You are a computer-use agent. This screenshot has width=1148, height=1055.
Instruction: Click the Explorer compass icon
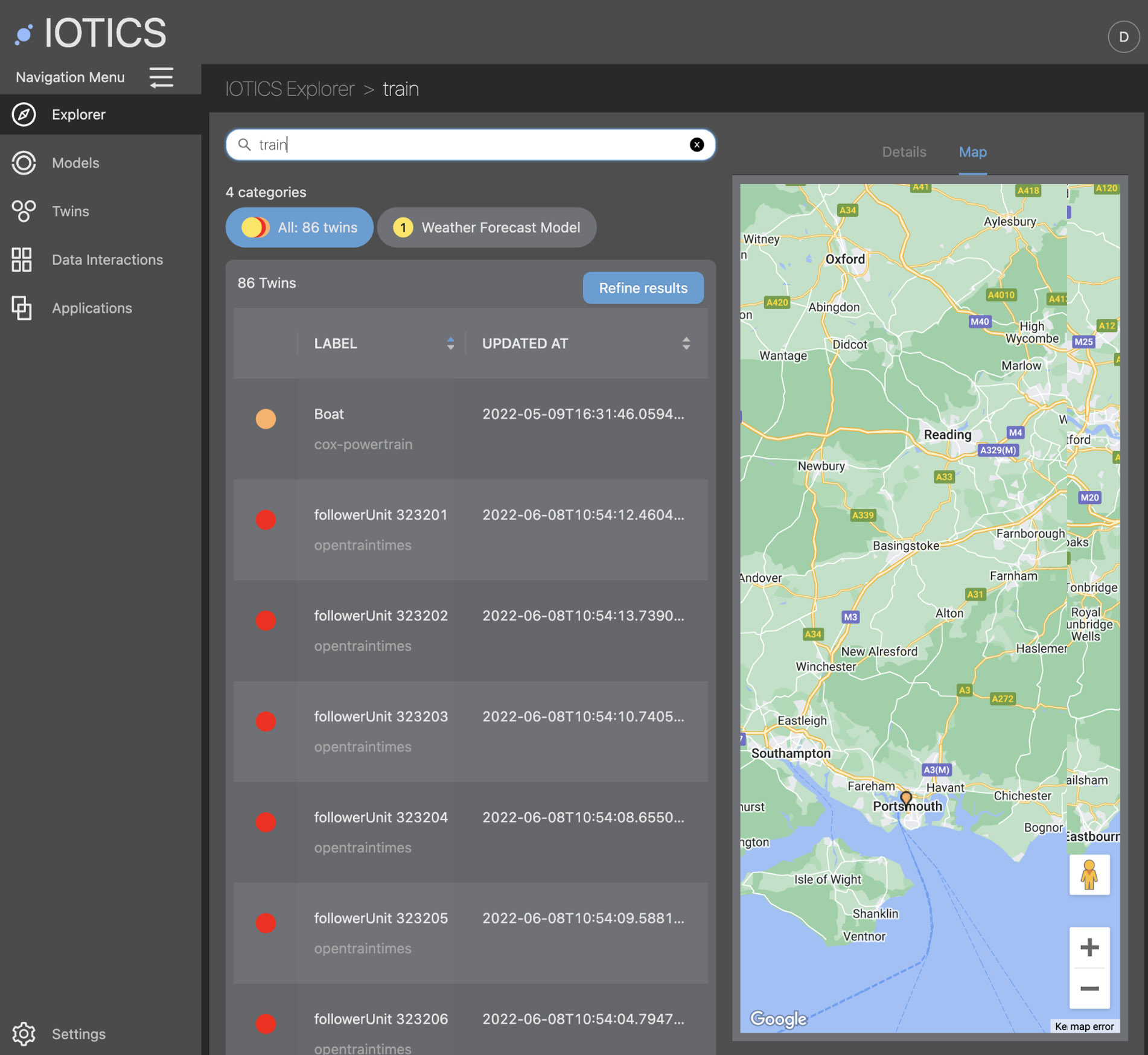[x=24, y=115]
